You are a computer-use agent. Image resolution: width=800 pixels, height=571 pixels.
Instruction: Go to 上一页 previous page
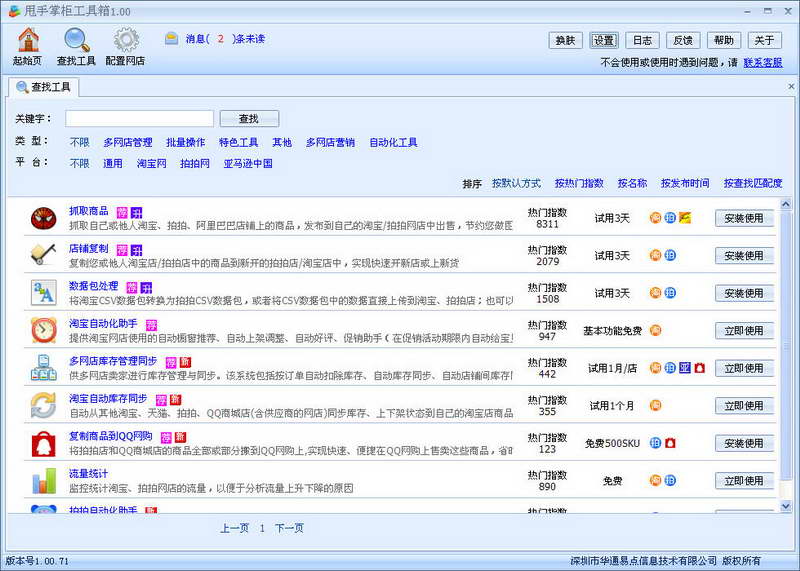(235, 528)
